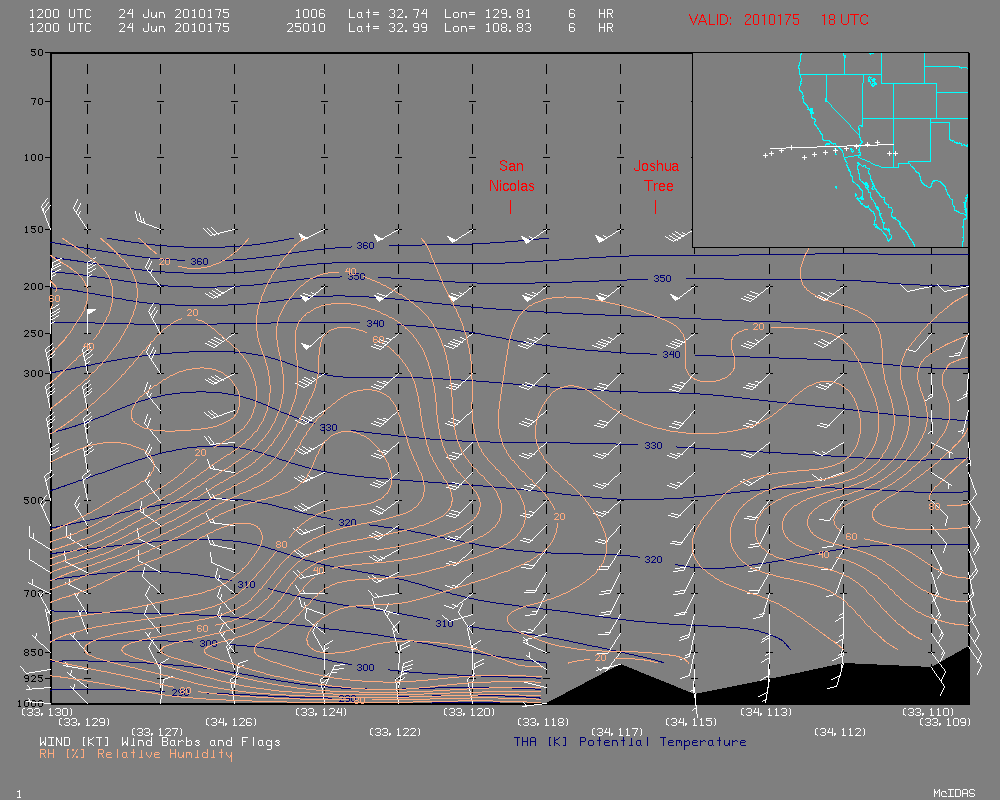Click the inset map of the southwest US
1000x800 pixels.
(x=830, y=150)
